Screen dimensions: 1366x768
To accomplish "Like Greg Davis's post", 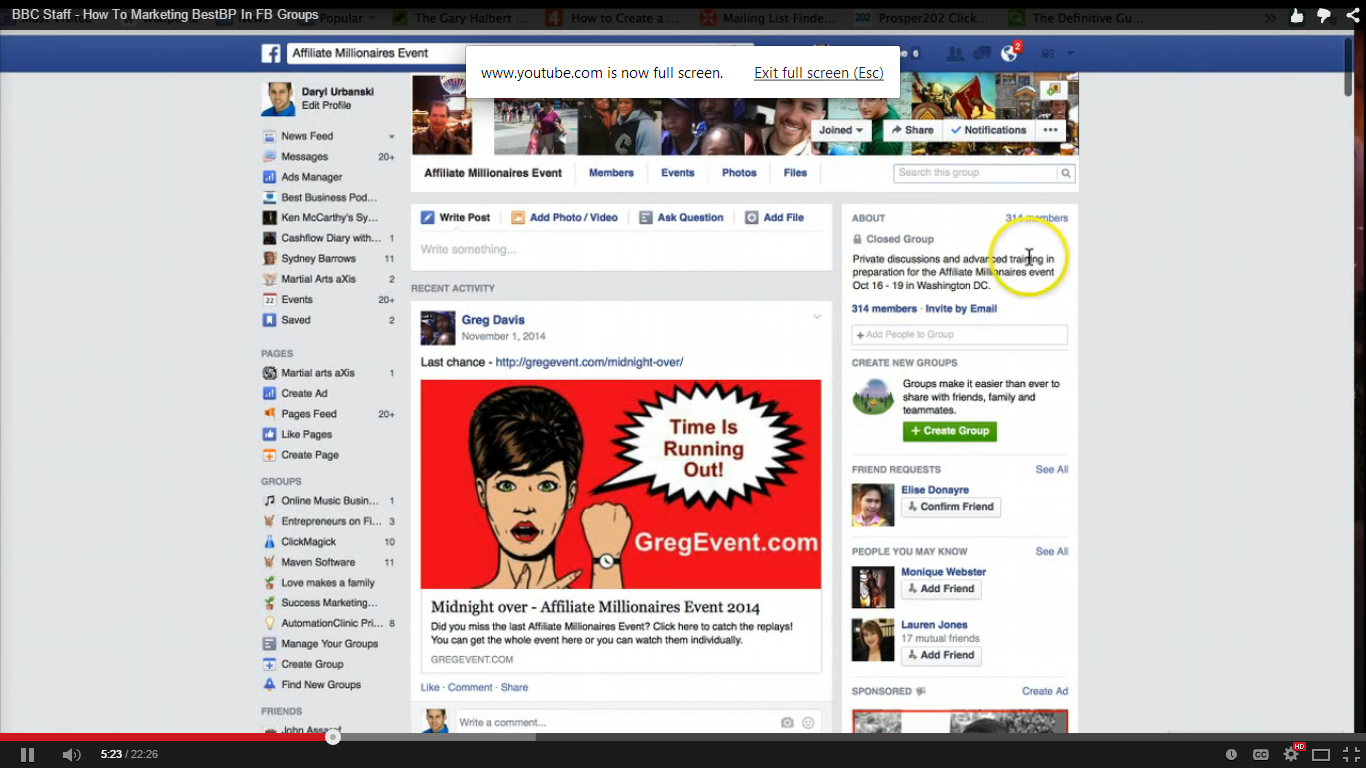I will 430,687.
